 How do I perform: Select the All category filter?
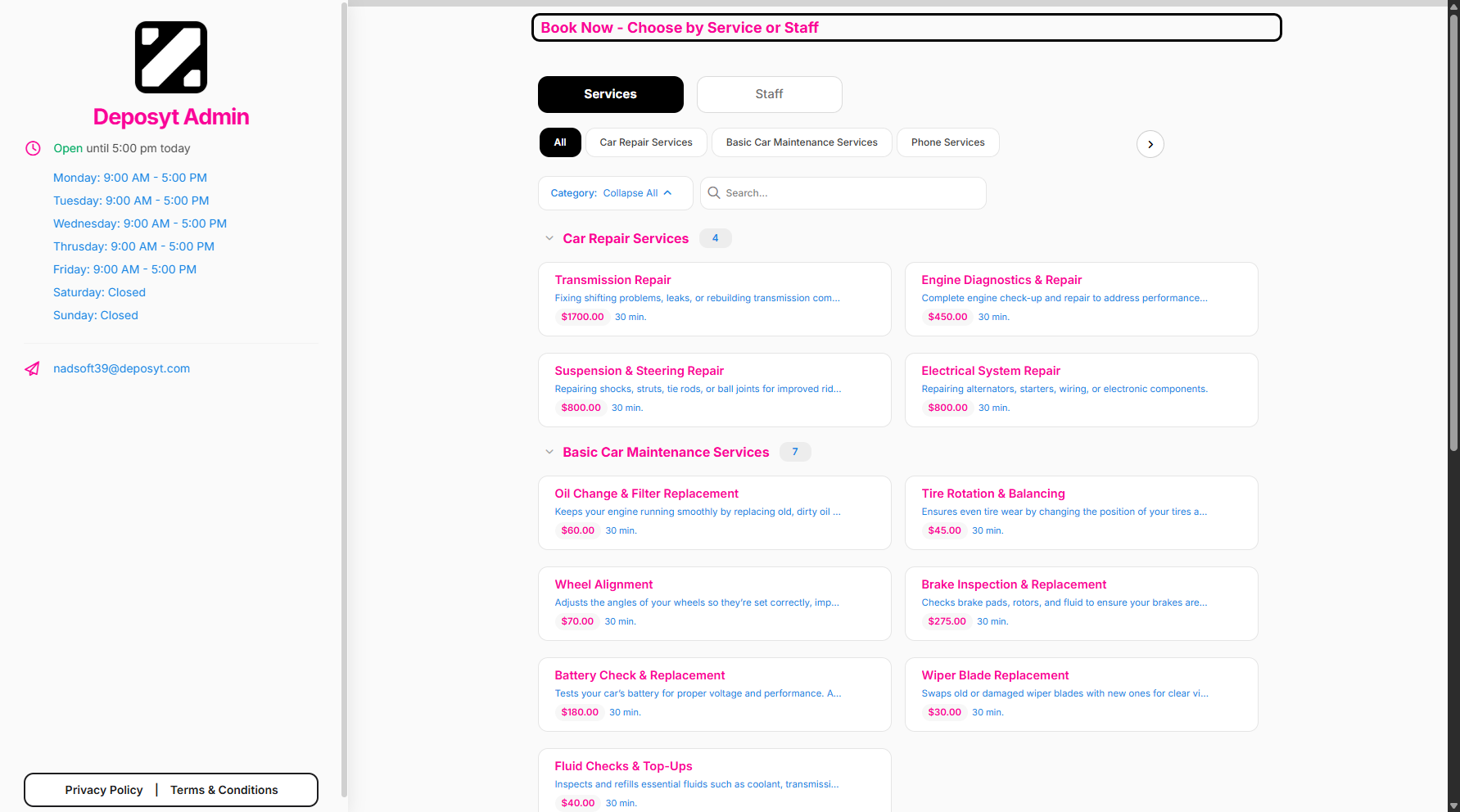(x=560, y=142)
